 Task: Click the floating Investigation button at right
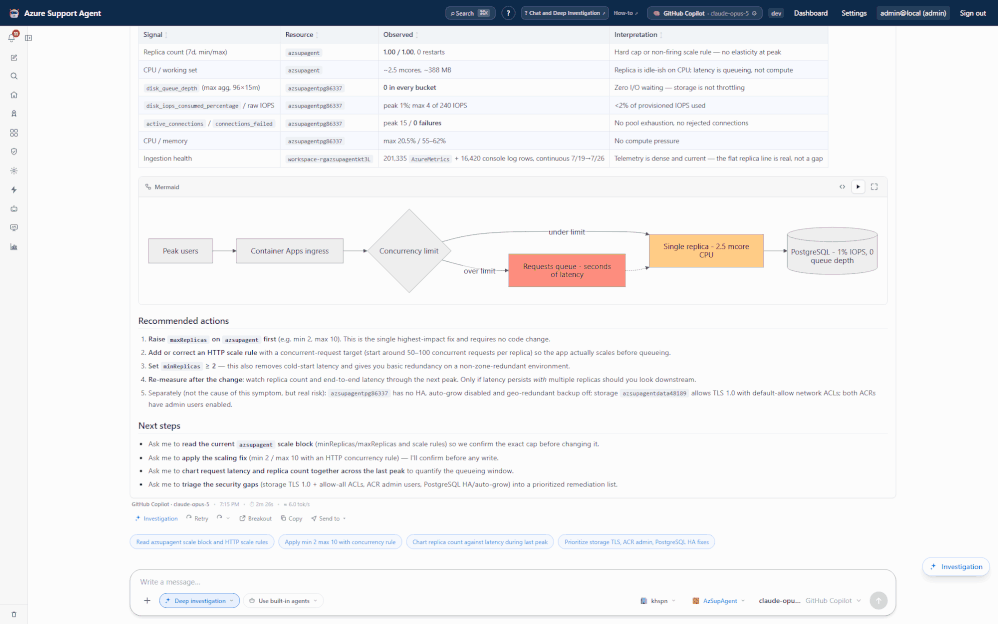(956, 566)
